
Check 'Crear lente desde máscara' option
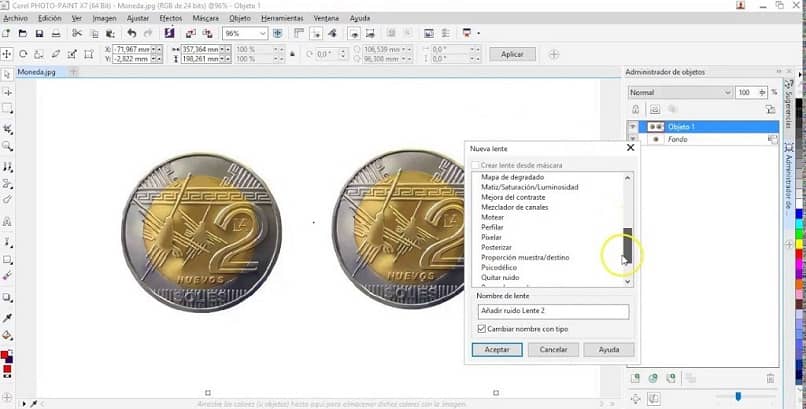(x=476, y=165)
